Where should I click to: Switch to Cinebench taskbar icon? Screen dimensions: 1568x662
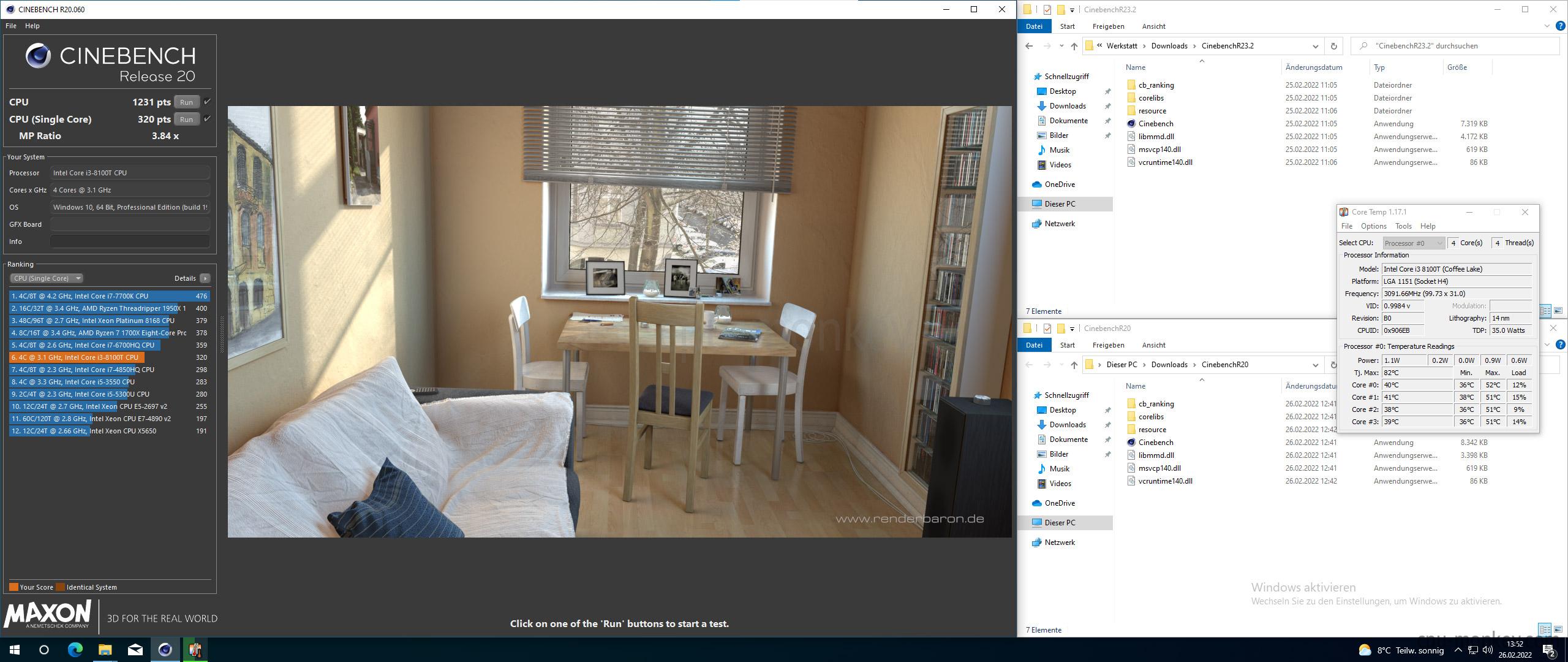click(165, 650)
